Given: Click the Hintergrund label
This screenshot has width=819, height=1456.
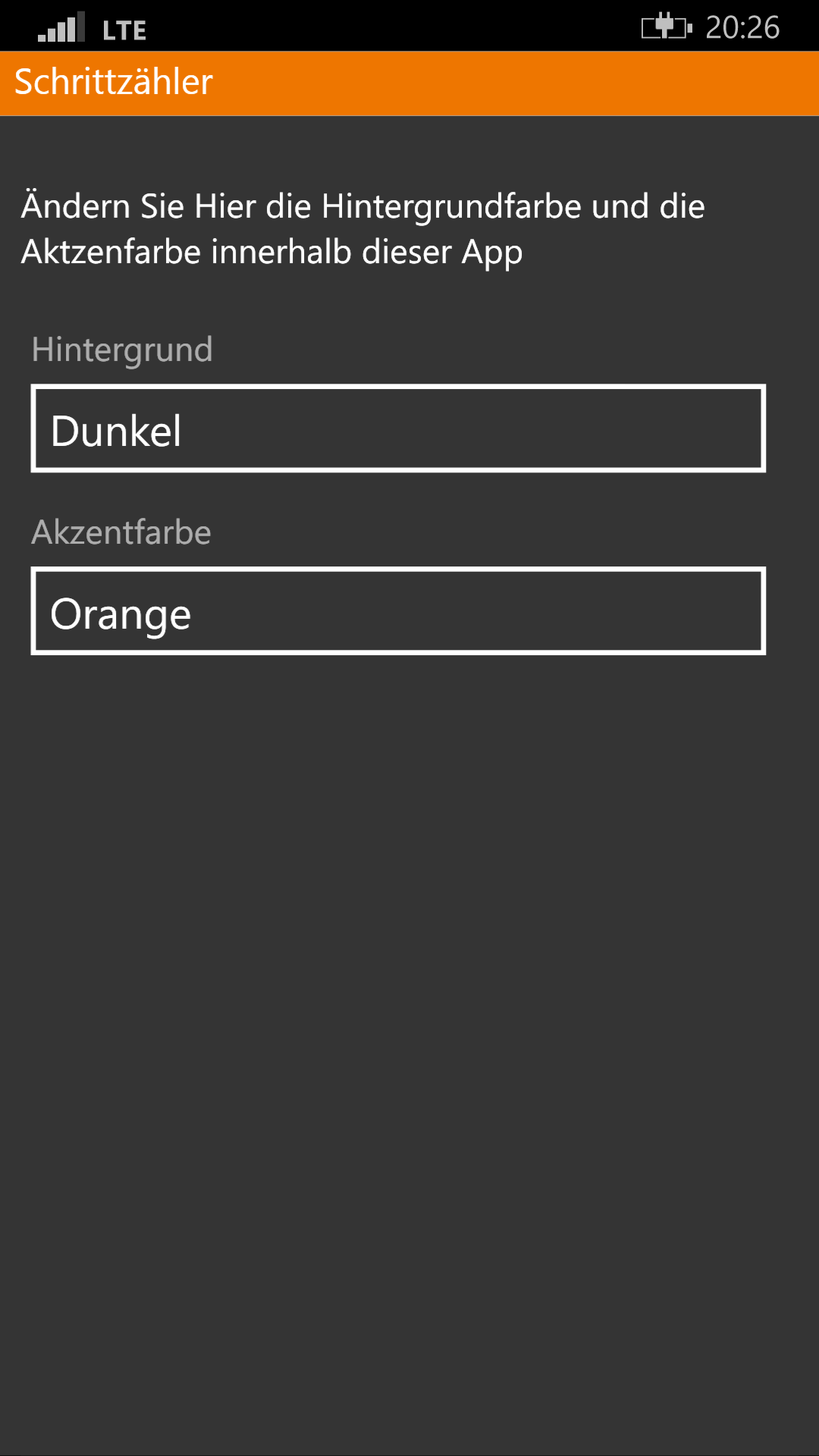Looking at the screenshot, I should point(122,350).
